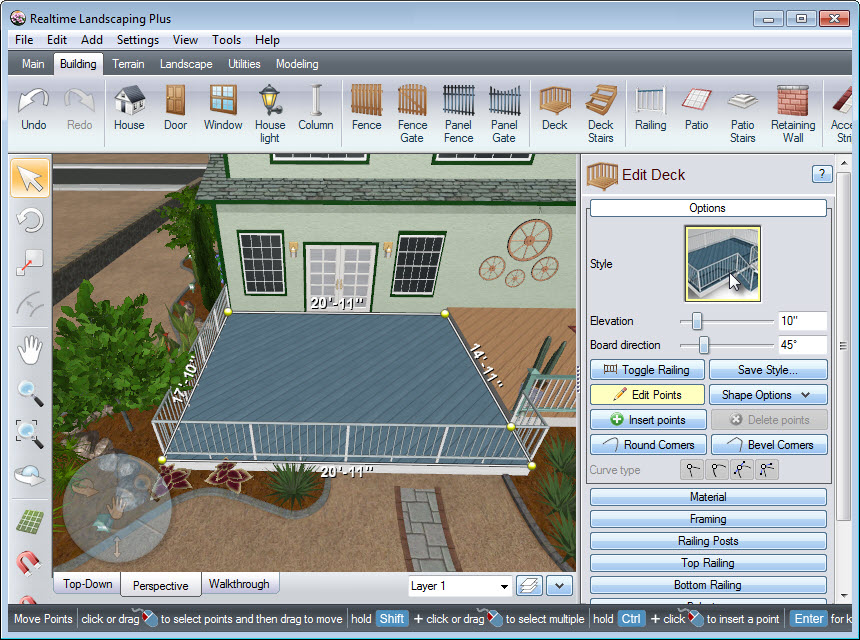The width and height of the screenshot is (860, 640).
Task: Expand the Material section
Action: [708, 497]
